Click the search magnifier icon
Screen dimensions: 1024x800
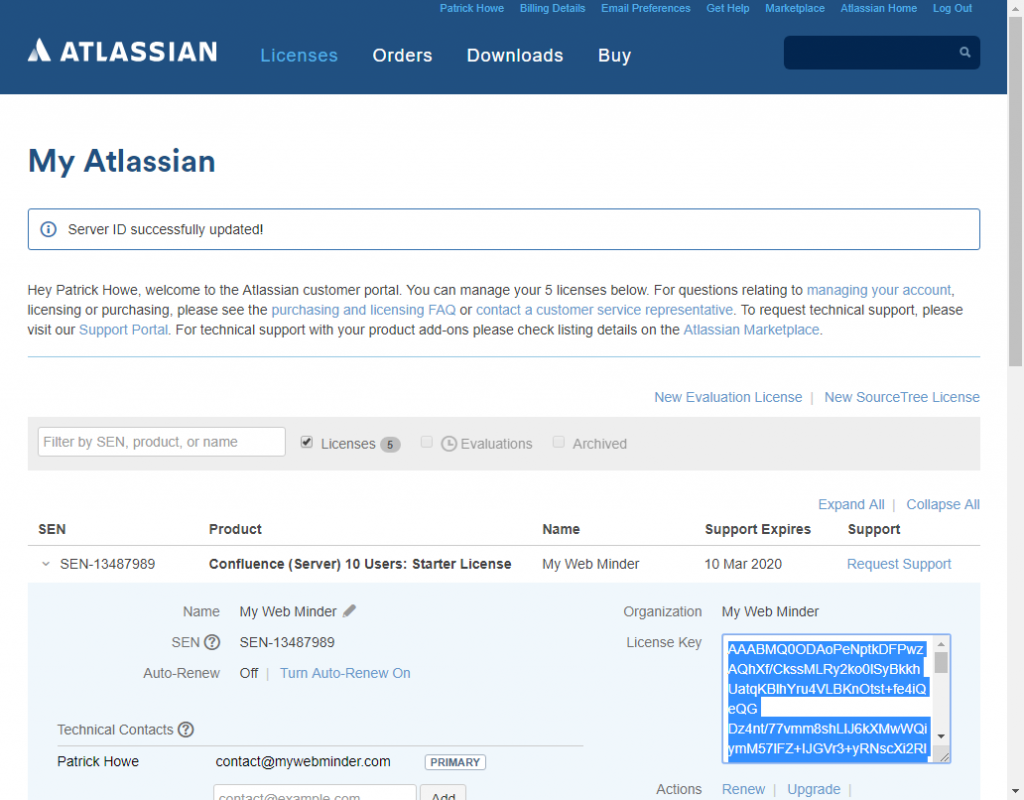pyautogui.click(x=965, y=52)
